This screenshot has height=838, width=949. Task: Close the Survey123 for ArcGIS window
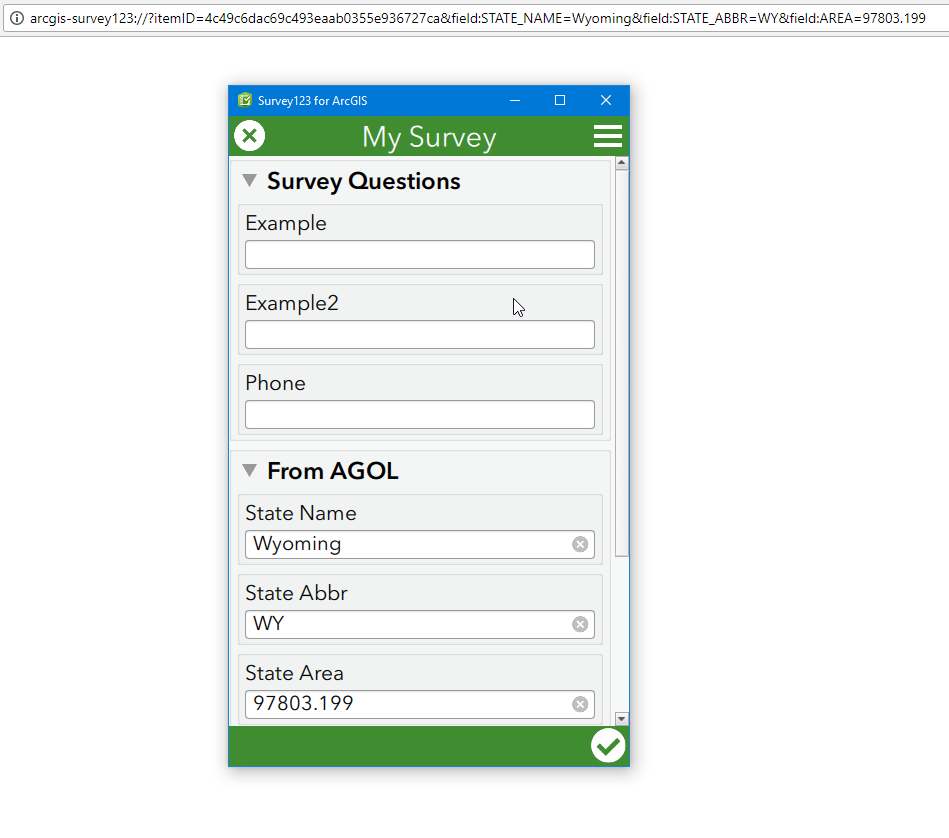click(x=605, y=100)
